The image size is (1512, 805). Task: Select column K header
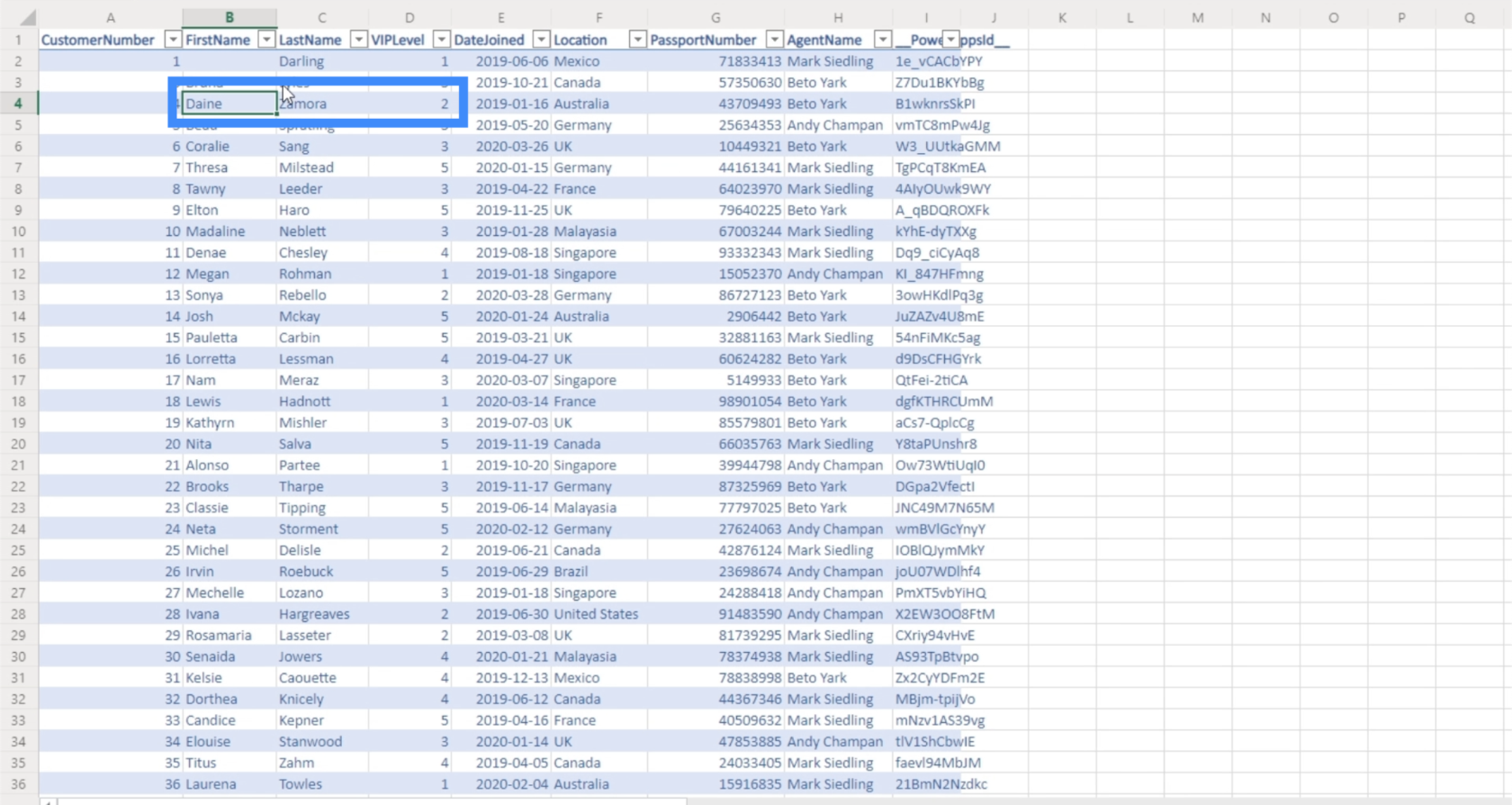tap(1062, 17)
